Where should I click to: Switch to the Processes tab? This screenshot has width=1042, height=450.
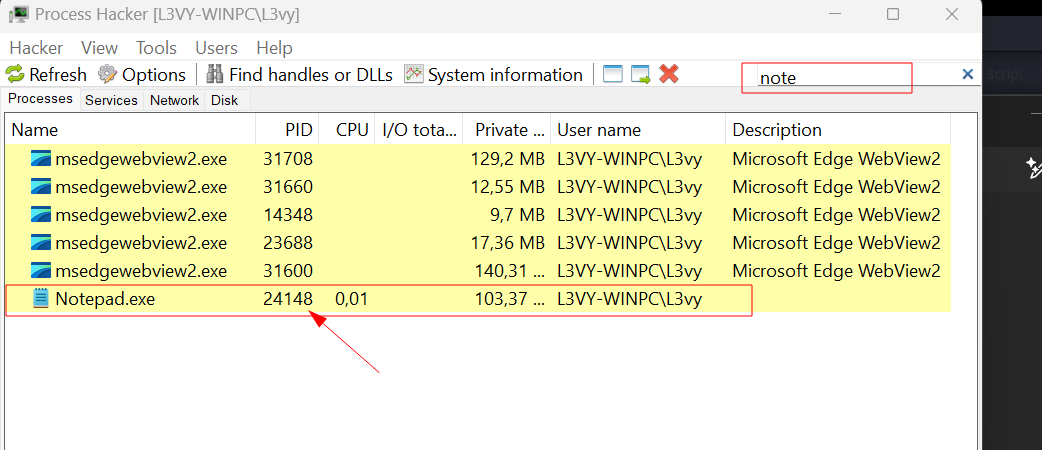pyautogui.click(x=41, y=99)
